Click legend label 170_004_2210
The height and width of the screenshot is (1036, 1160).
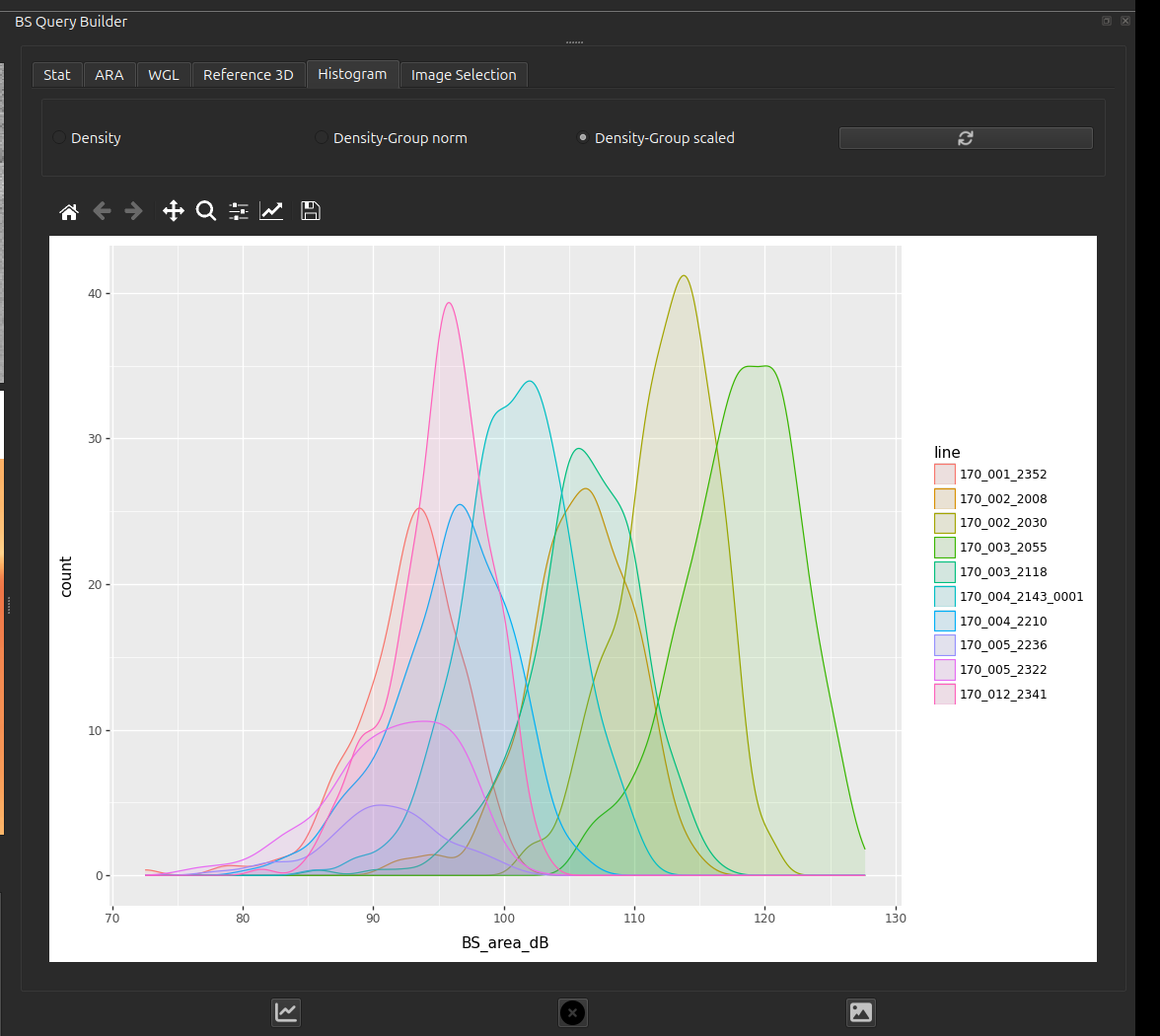pyautogui.click(x=1003, y=621)
